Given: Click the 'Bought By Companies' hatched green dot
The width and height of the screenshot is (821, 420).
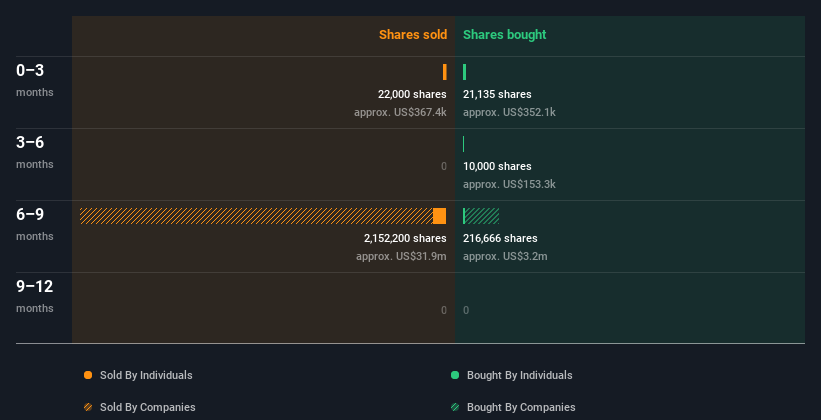Looking at the screenshot, I should point(455,407).
